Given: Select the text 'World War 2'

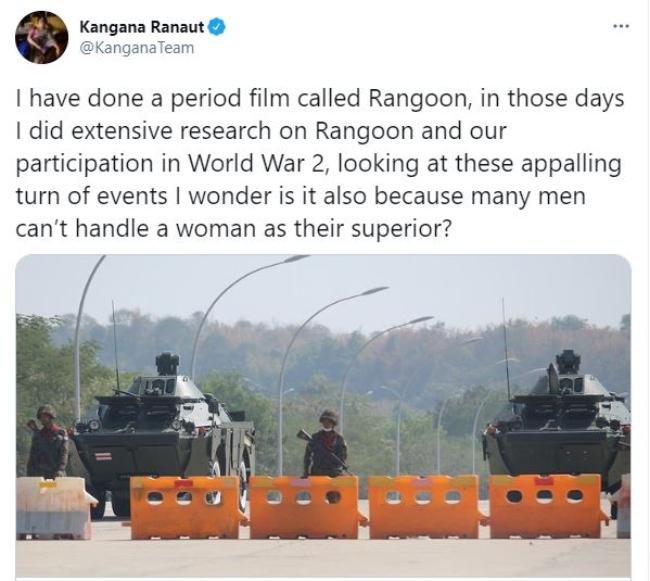Looking at the screenshot, I should 258,163.
